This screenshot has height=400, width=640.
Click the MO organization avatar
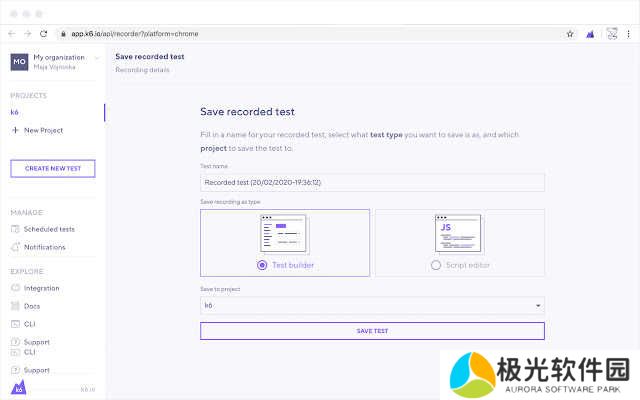[x=19, y=62]
